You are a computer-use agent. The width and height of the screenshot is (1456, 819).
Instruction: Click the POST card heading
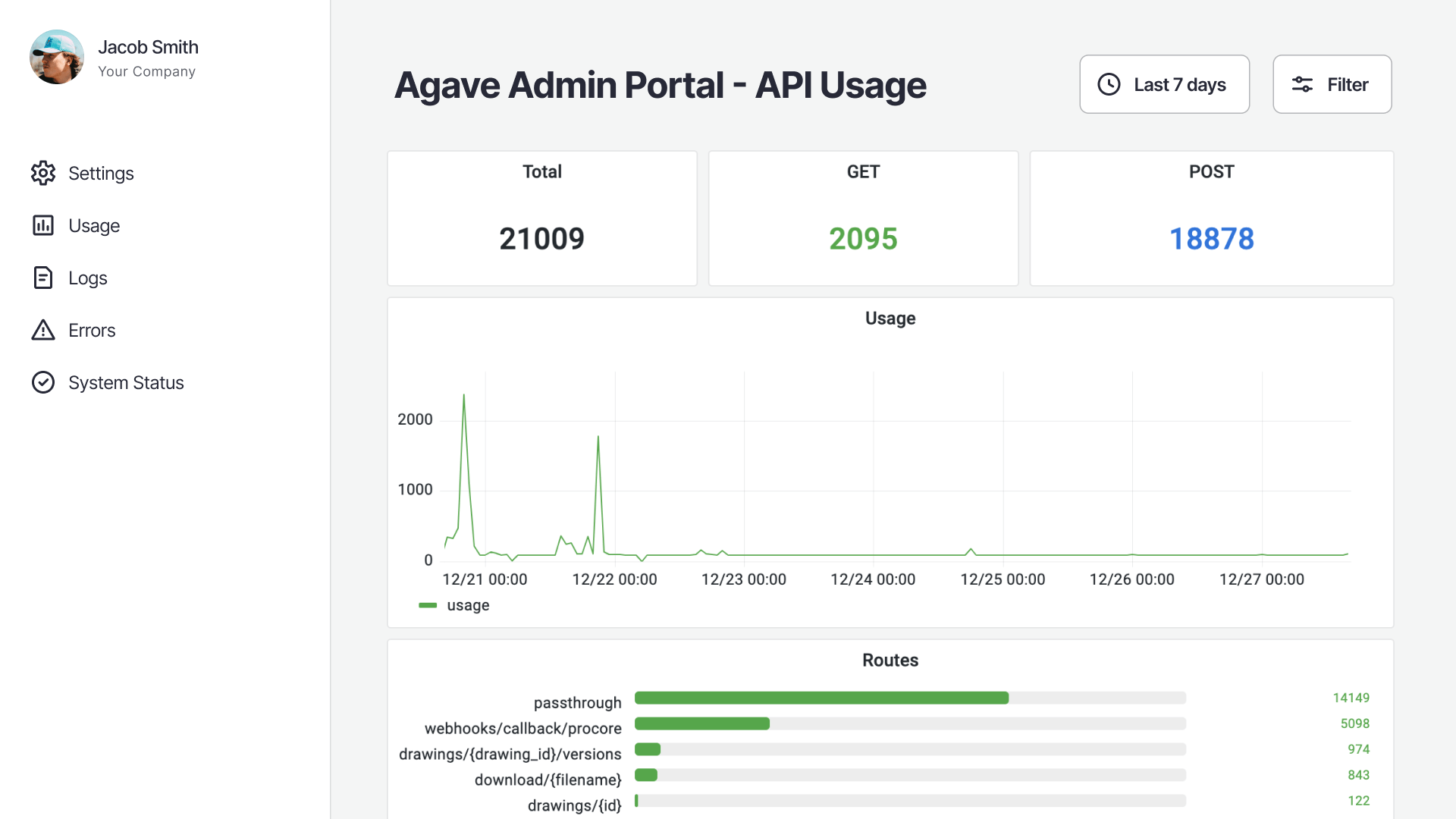point(1211,172)
